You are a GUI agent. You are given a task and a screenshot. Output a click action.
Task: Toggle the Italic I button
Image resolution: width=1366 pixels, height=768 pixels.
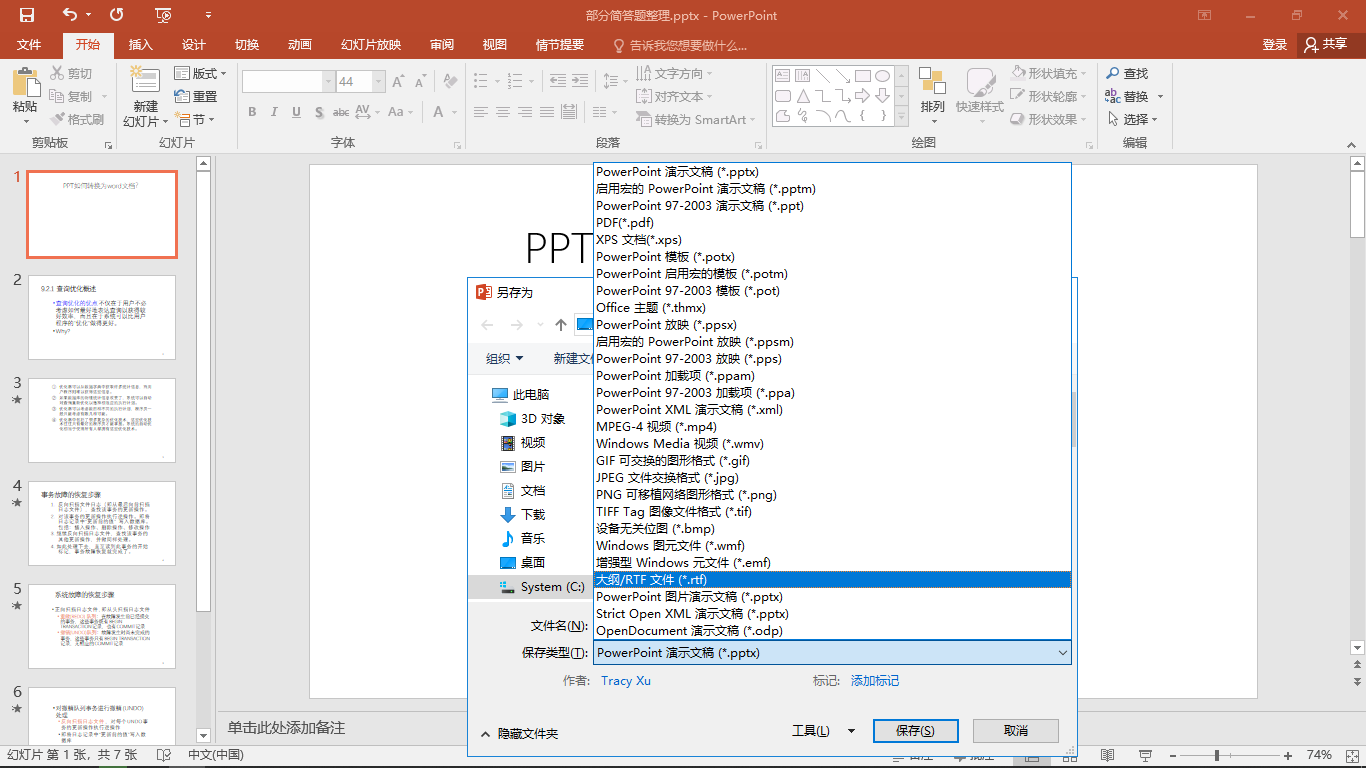coord(274,112)
